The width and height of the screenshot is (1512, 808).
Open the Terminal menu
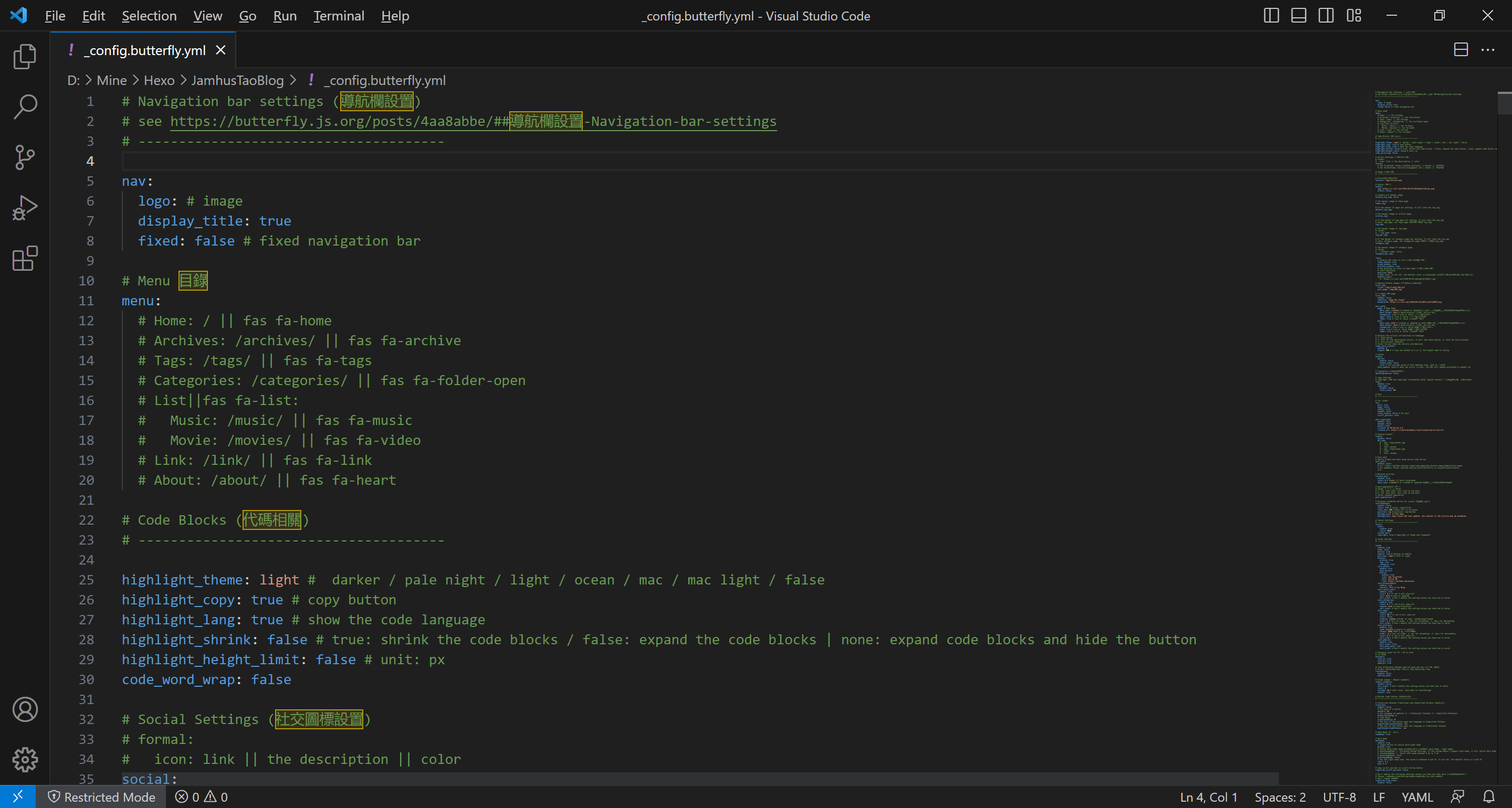339,16
